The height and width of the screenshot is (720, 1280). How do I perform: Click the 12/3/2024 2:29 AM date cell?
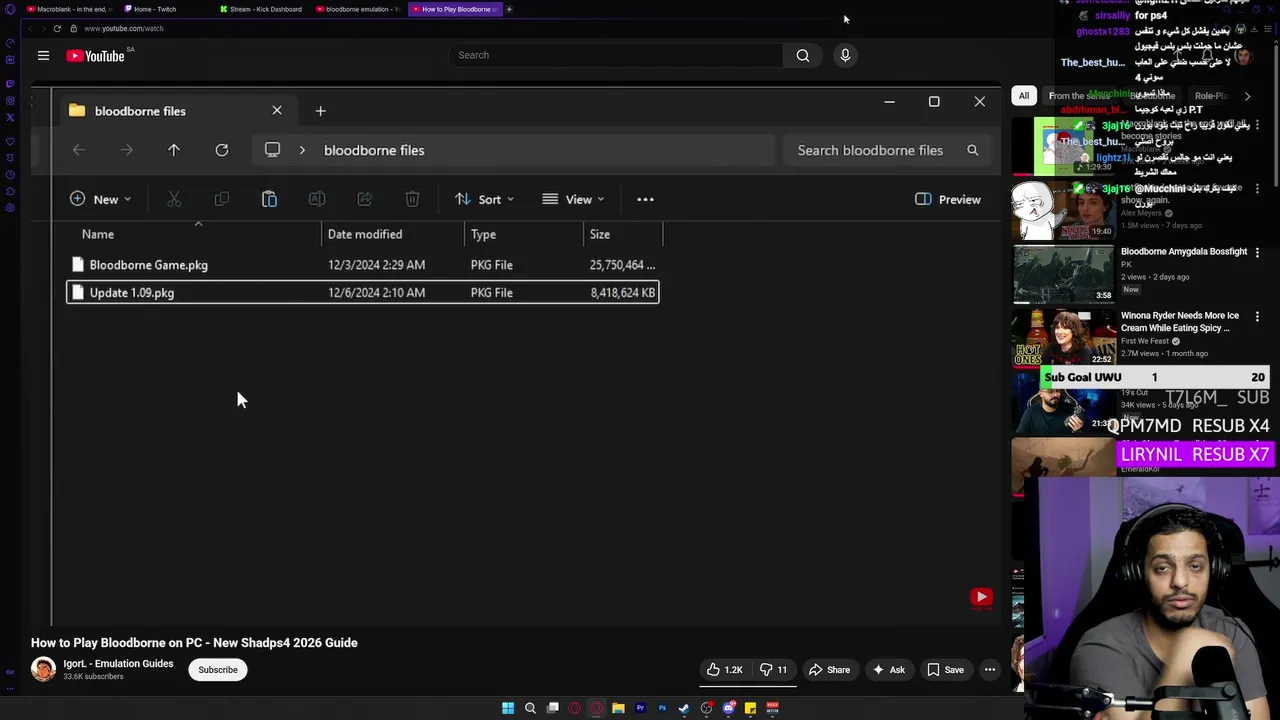pyautogui.click(x=376, y=265)
